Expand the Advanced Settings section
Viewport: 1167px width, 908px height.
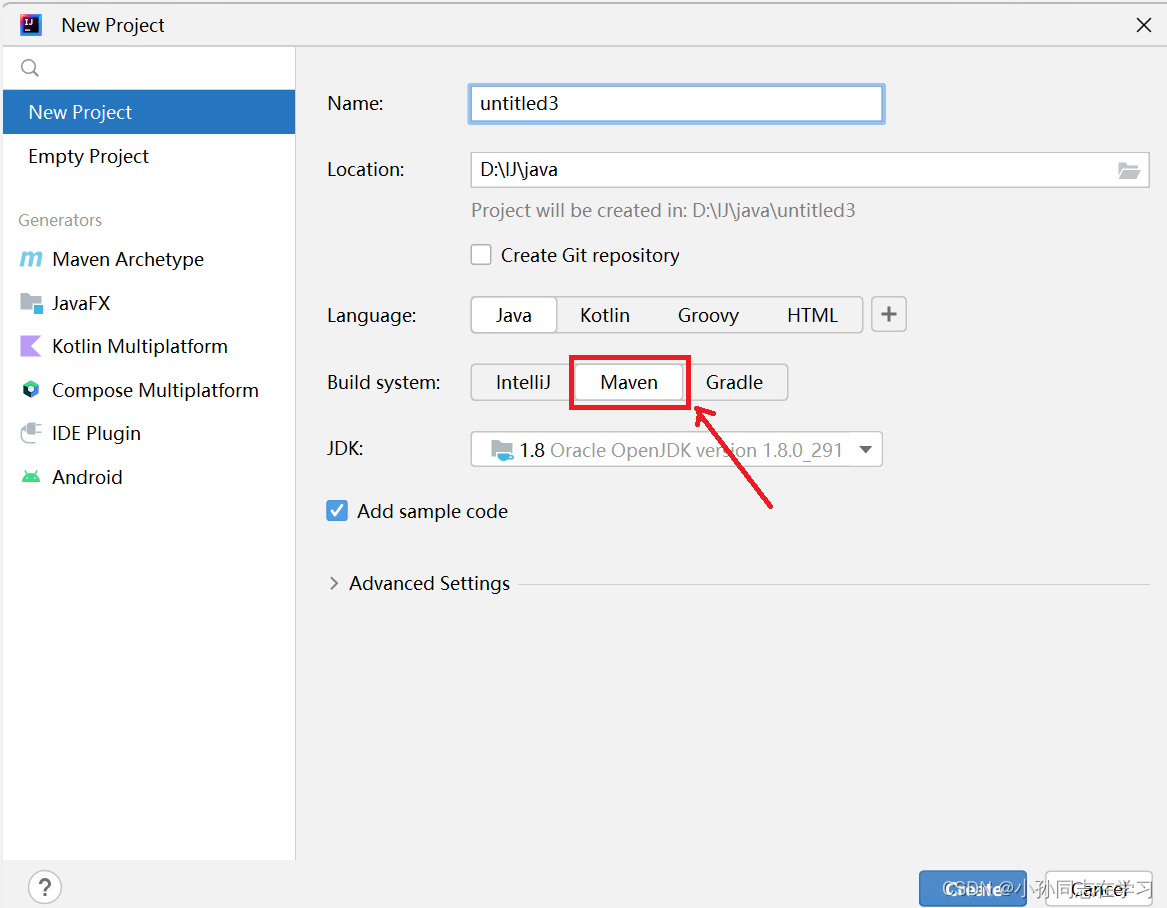[334, 584]
